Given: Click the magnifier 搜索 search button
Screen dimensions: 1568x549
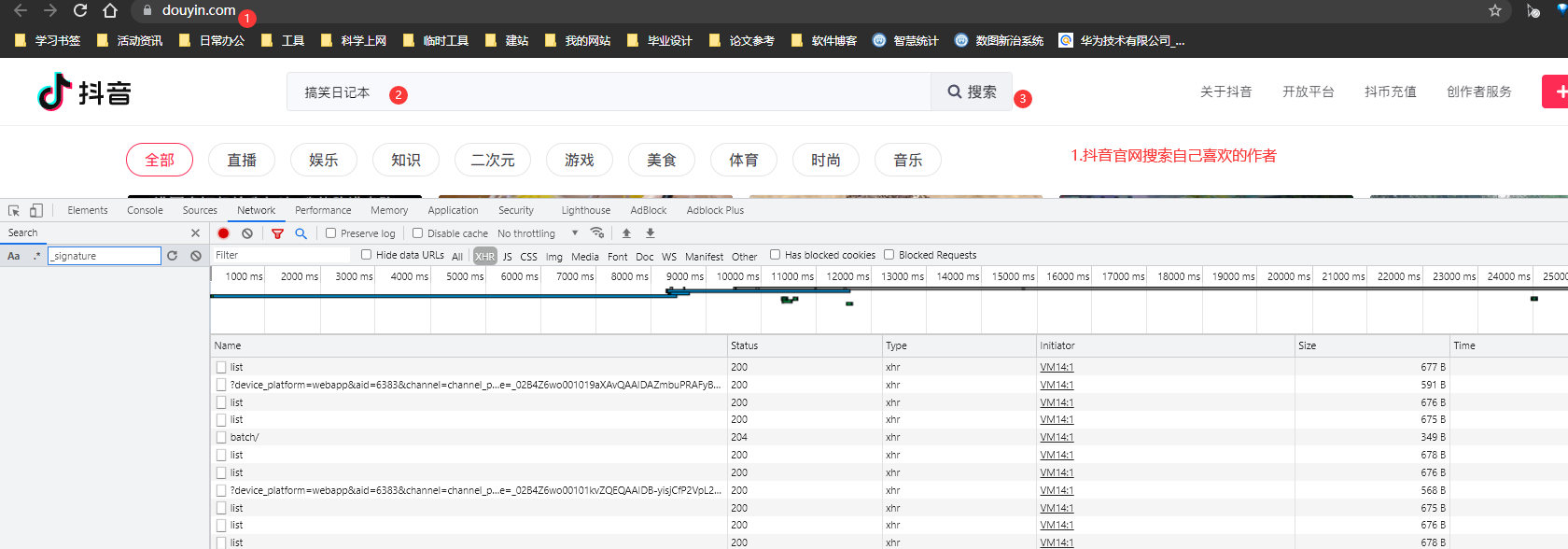Looking at the screenshot, I should click(972, 91).
